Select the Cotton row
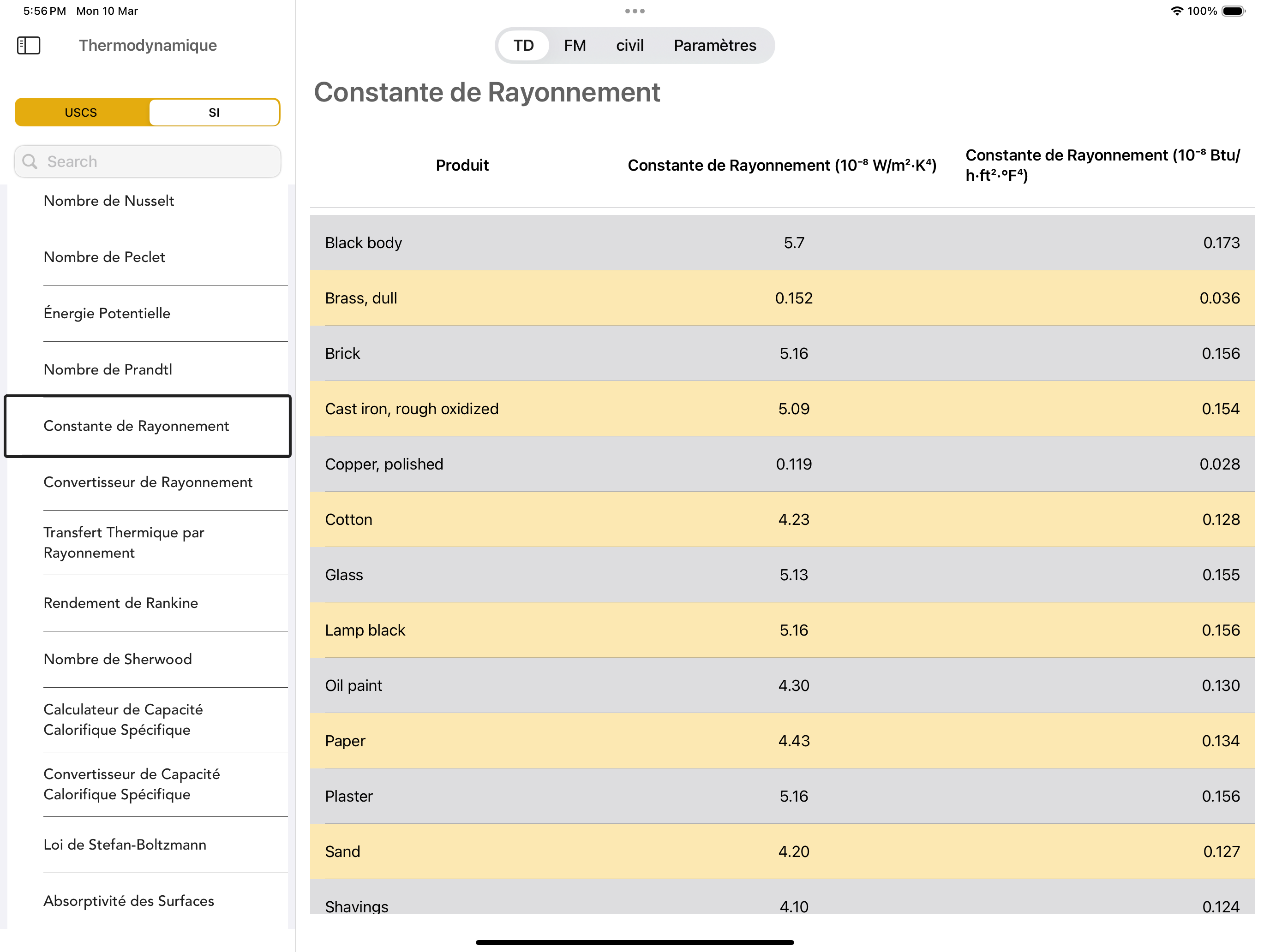1270x952 pixels. [782, 520]
